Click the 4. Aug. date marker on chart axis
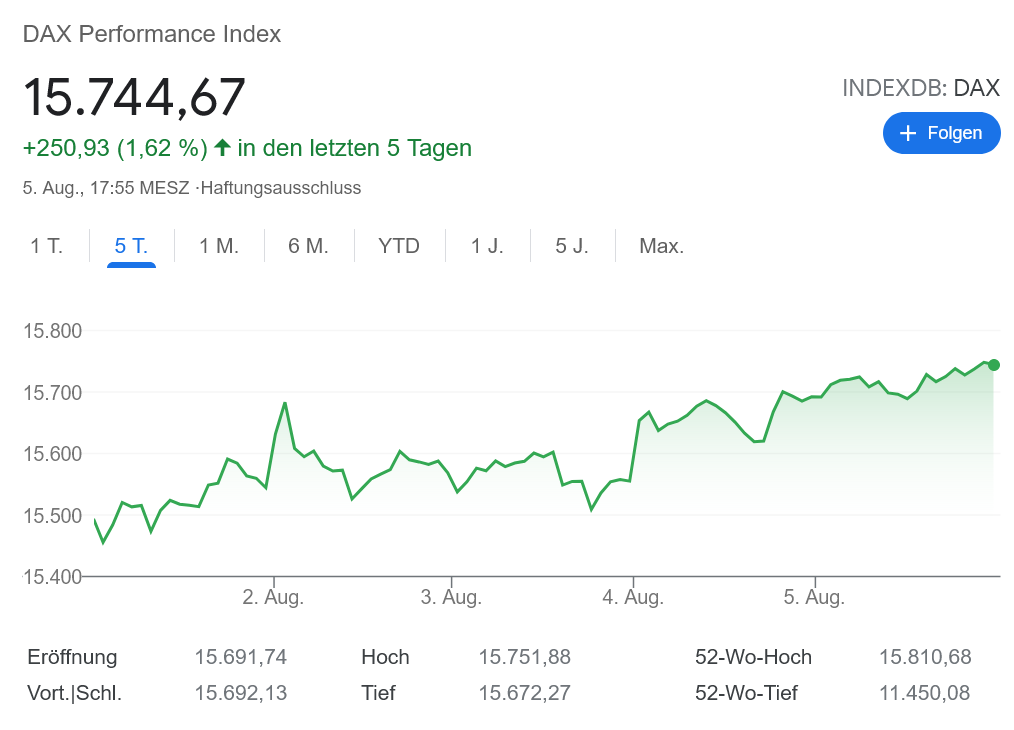The width and height of the screenshot is (1014, 730). tap(631, 598)
